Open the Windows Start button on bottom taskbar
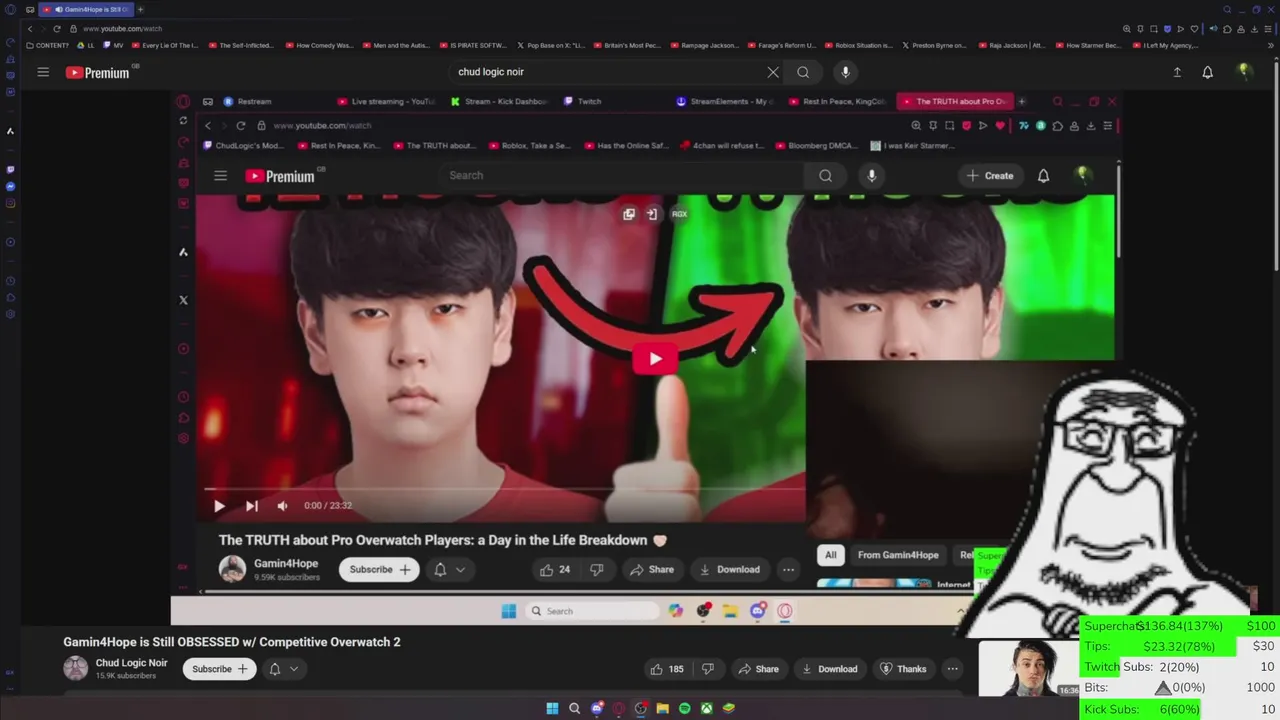 (x=552, y=708)
